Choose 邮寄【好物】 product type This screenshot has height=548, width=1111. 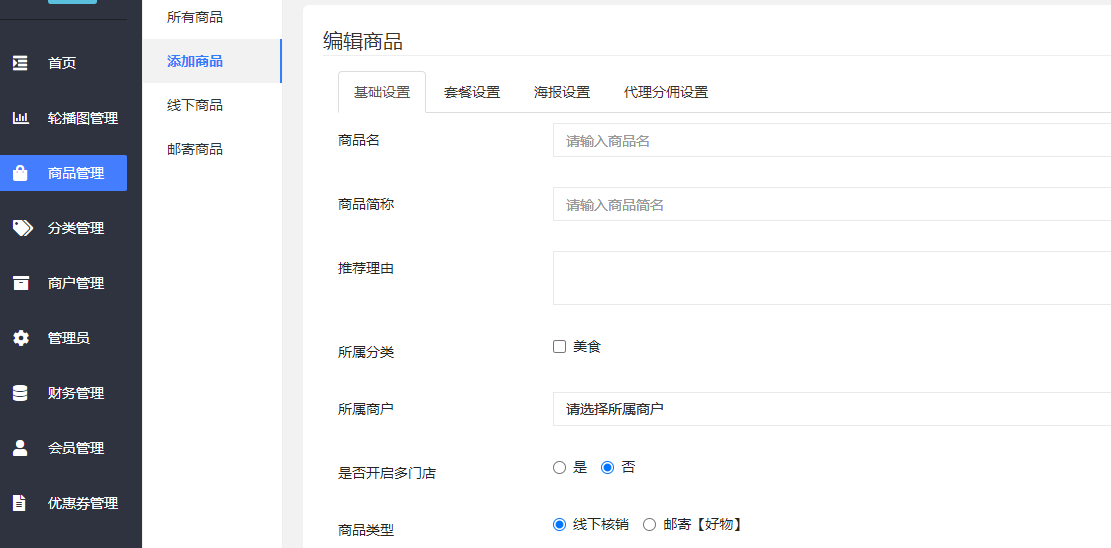pyautogui.click(x=650, y=525)
